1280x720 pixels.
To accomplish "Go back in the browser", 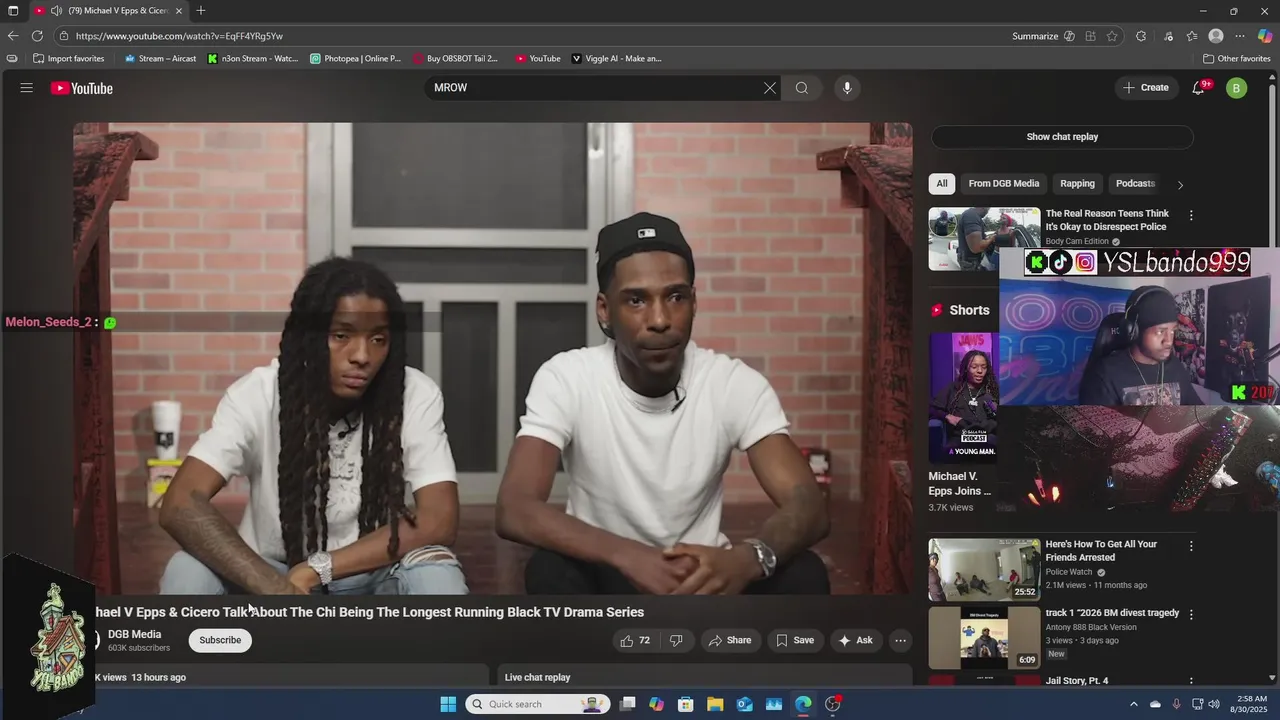I will pyautogui.click(x=13, y=36).
